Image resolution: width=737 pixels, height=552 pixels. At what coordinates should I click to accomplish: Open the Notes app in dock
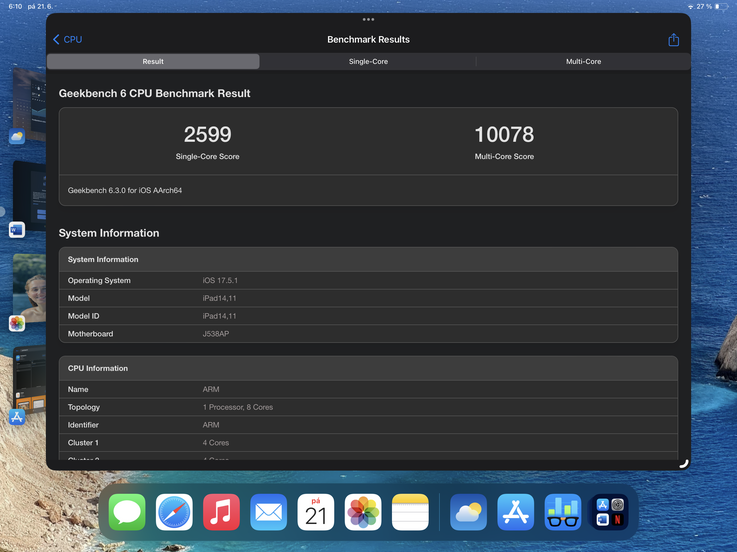[410, 512]
